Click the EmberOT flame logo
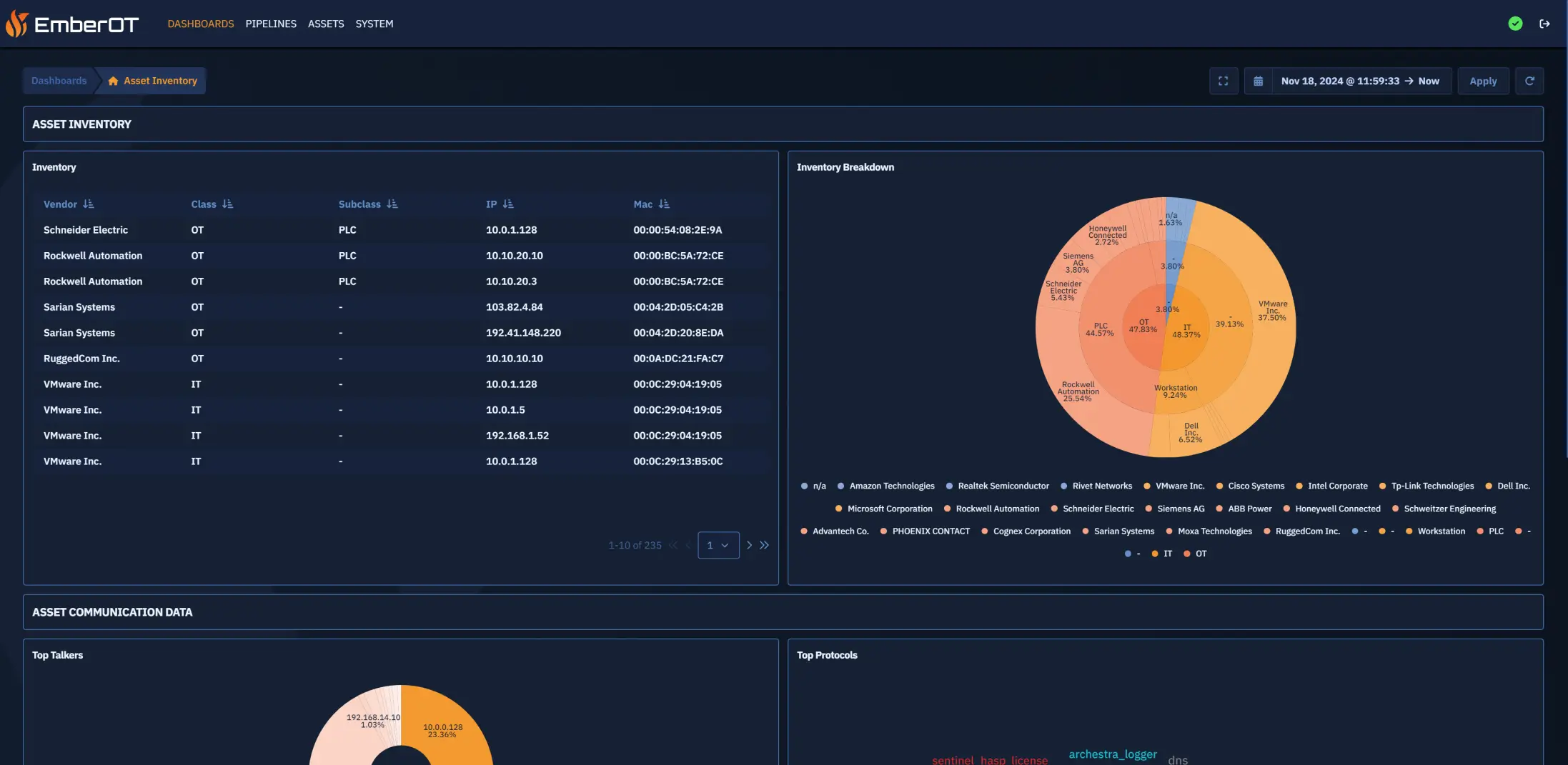The image size is (1568, 765). (16, 24)
